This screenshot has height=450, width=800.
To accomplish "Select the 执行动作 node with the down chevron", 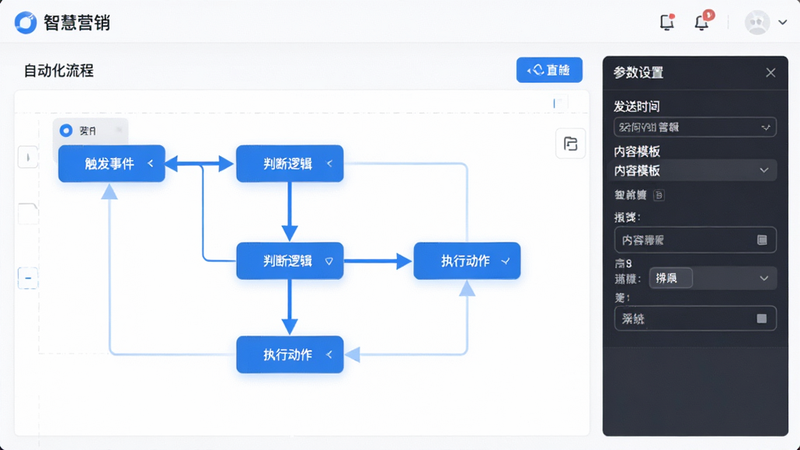I will [467, 261].
